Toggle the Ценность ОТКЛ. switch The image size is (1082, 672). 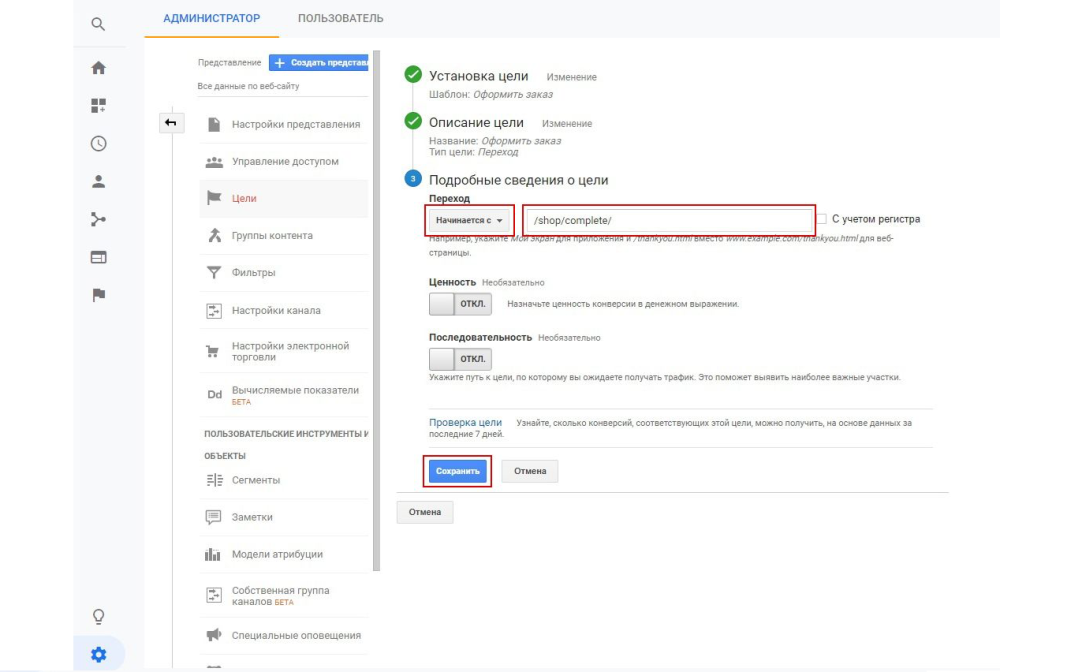pos(460,304)
